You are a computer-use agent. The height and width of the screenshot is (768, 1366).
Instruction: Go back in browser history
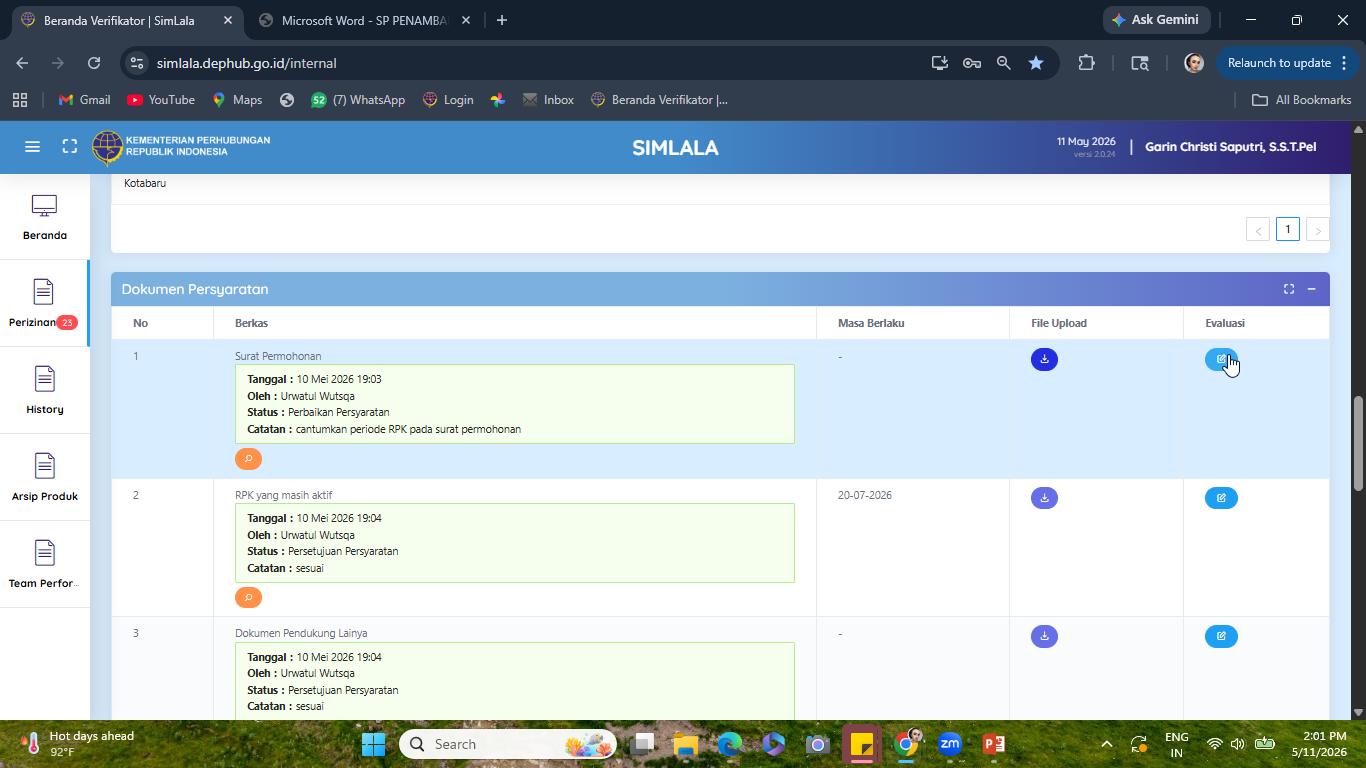click(x=22, y=63)
